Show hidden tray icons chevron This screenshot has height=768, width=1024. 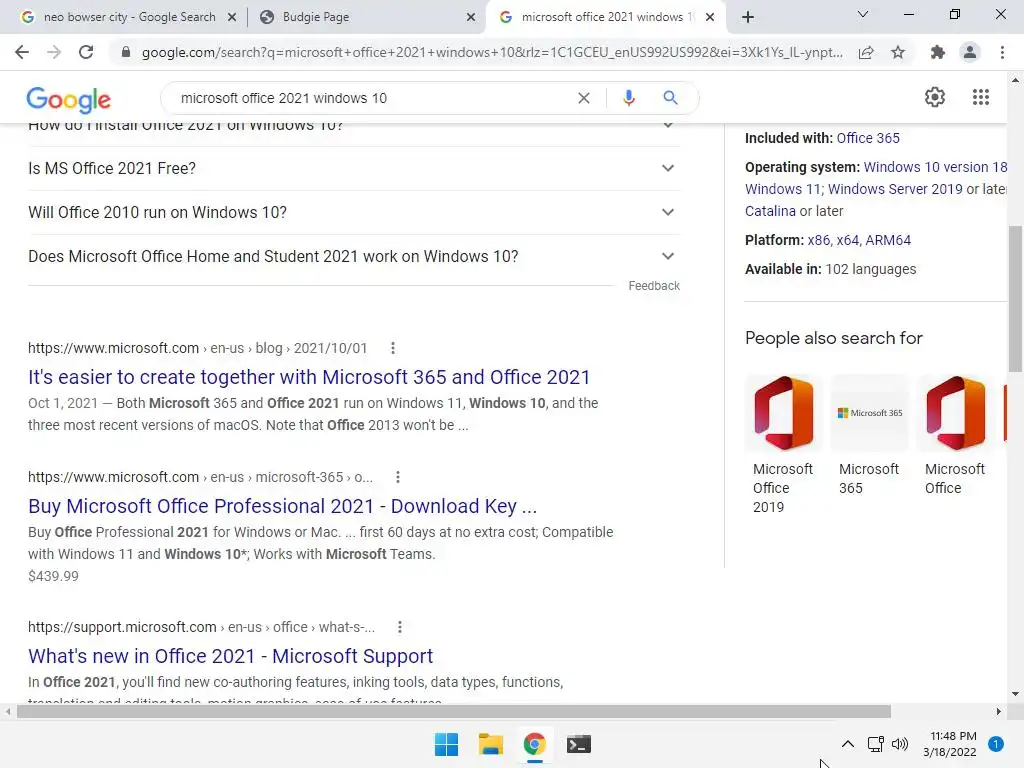(848, 744)
